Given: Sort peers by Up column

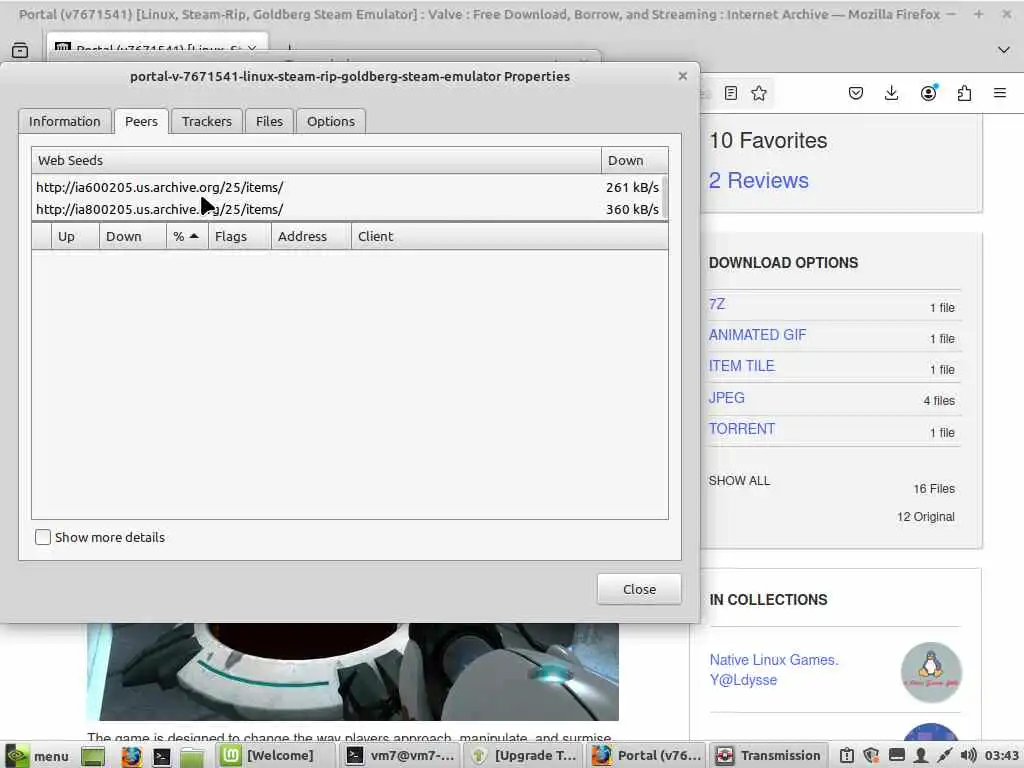Looking at the screenshot, I should [x=75, y=236].
